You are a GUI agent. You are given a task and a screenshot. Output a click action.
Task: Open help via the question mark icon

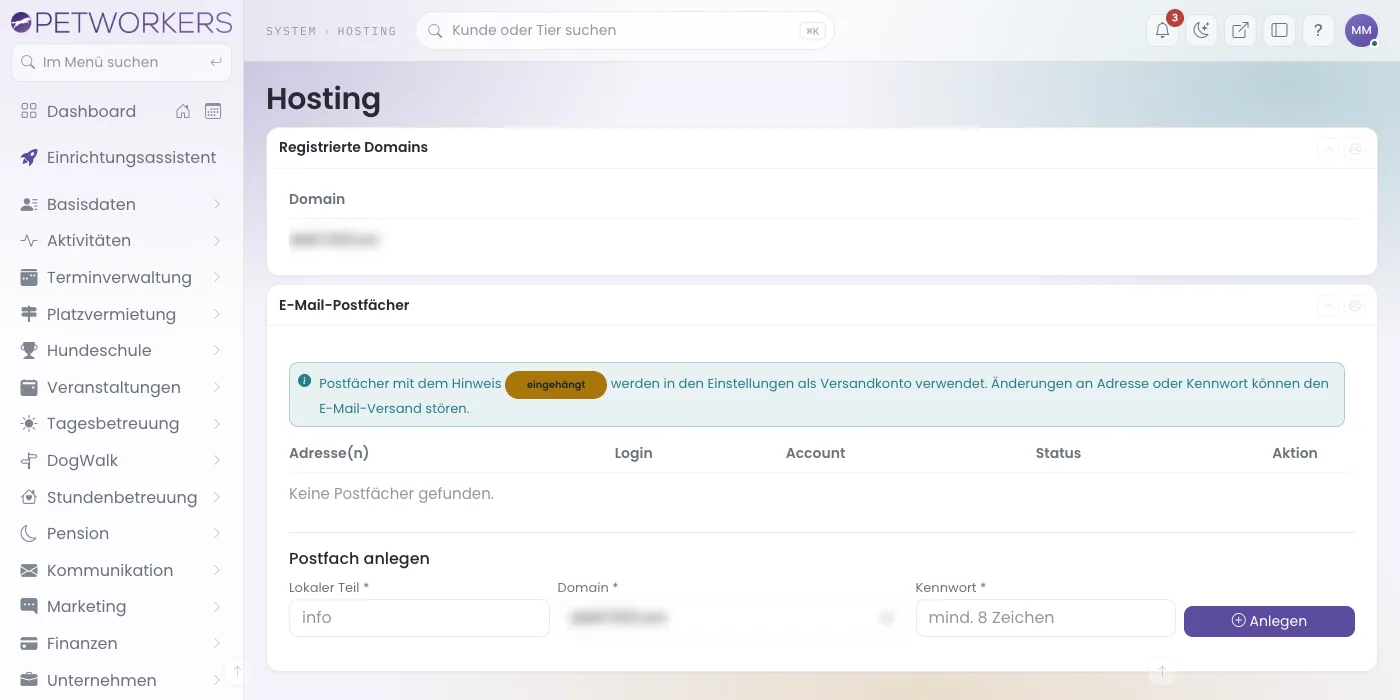[x=1318, y=30]
